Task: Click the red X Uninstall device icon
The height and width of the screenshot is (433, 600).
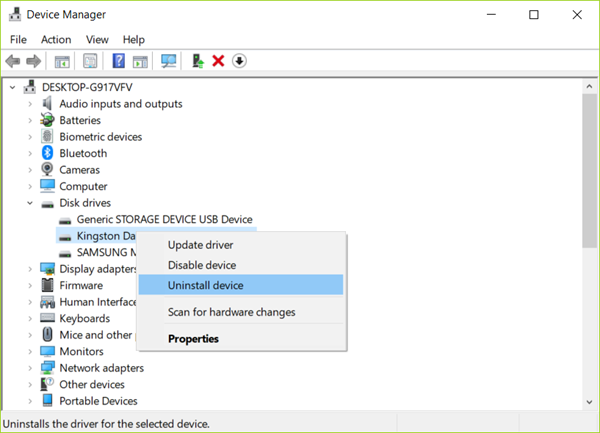Action: [x=218, y=61]
